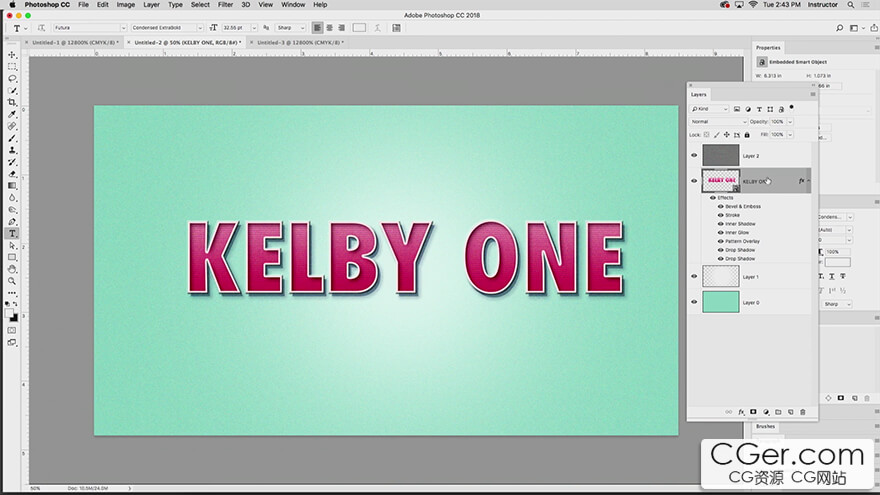
Task: Open the Select menu
Action: click(x=200, y=4)
